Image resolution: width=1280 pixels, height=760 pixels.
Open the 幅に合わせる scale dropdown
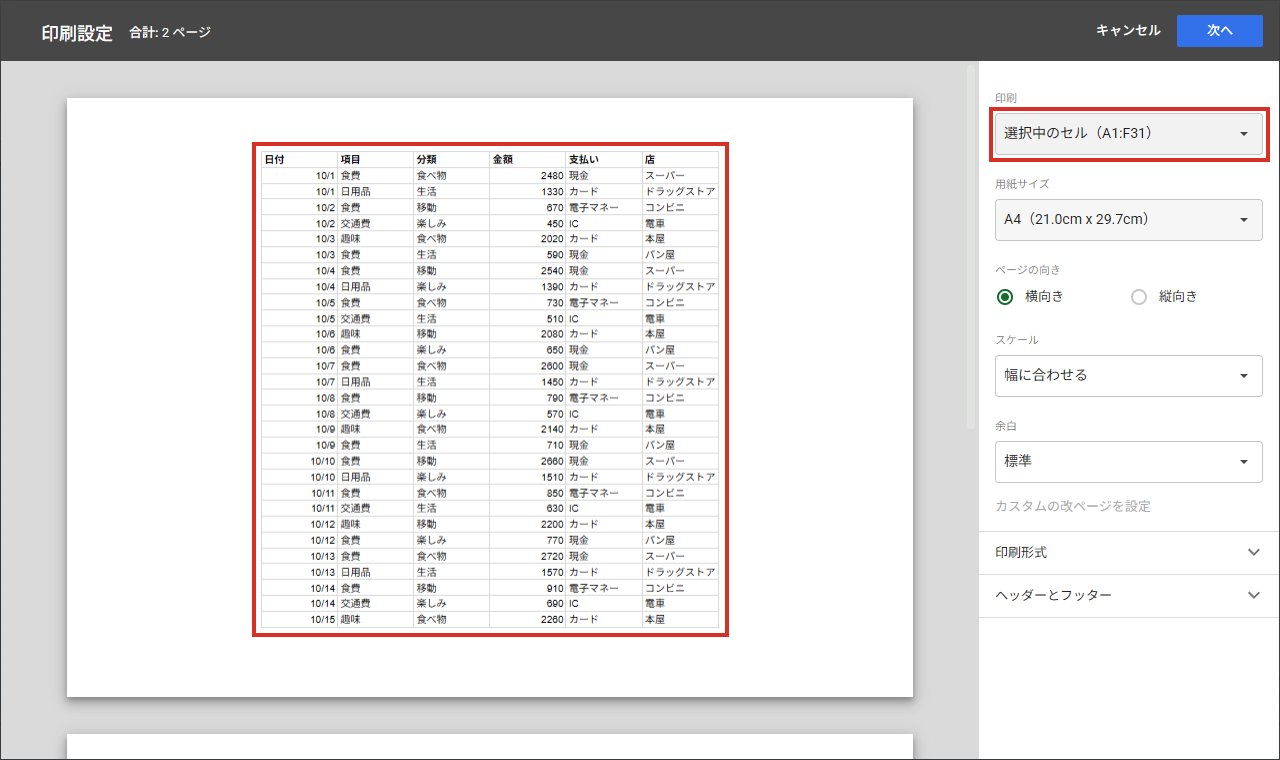1129,376
